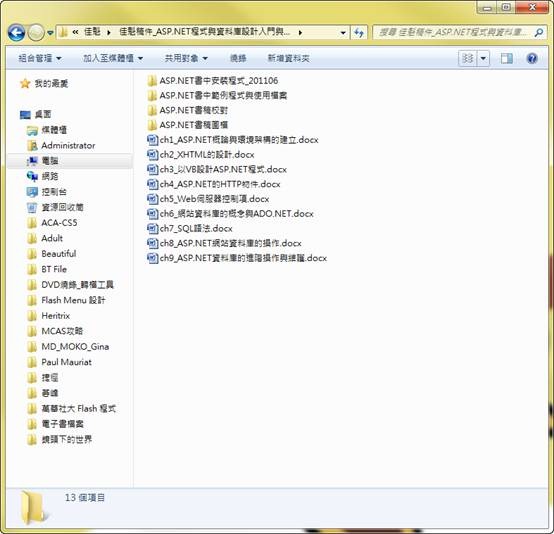Screen dimensions: 554x534
Task: Select file ch8_ASP.NET網站資料庫的操作.docx
Action: [x=224, y=243]
